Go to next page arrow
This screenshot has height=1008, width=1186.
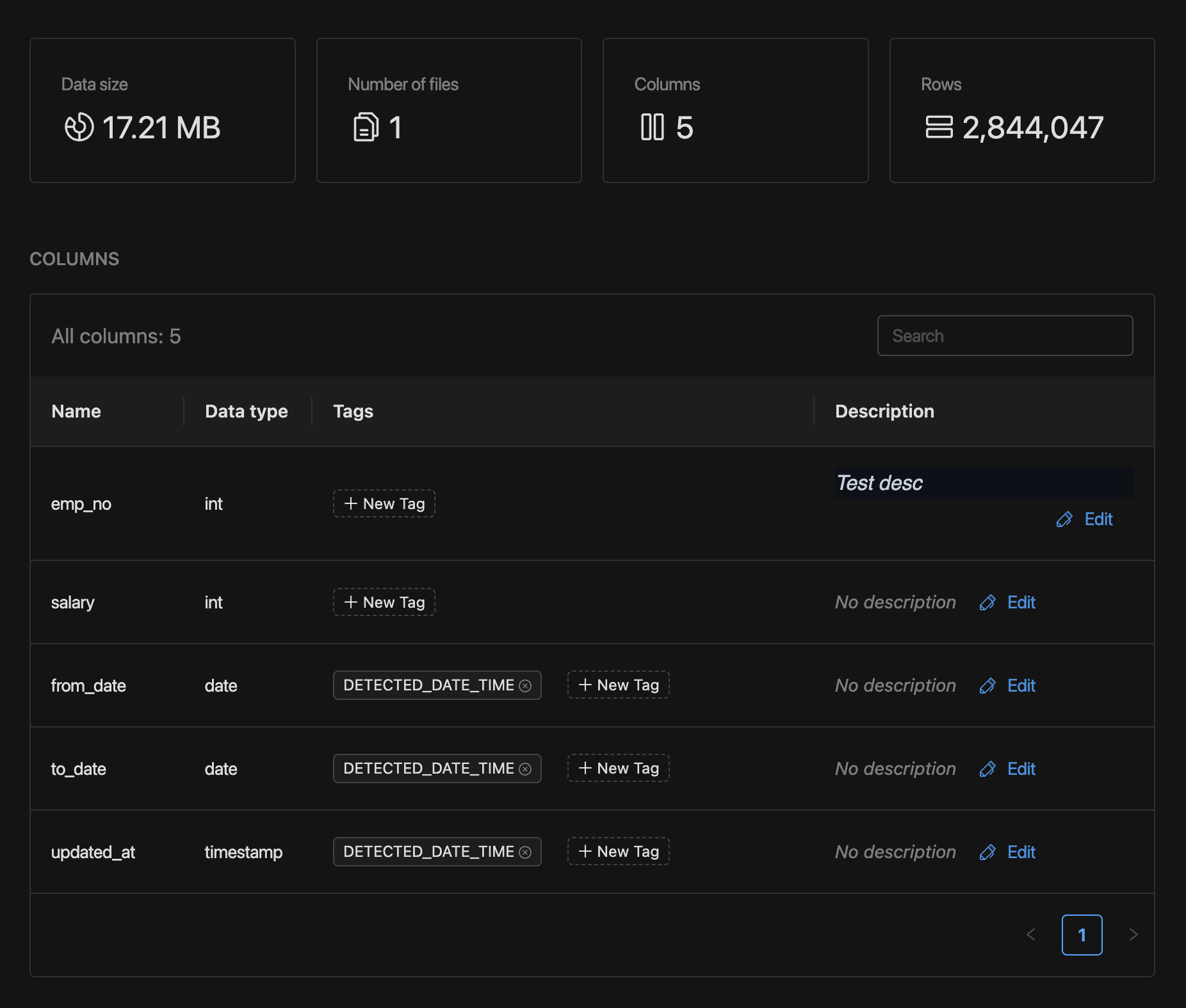coord(1133,935)
